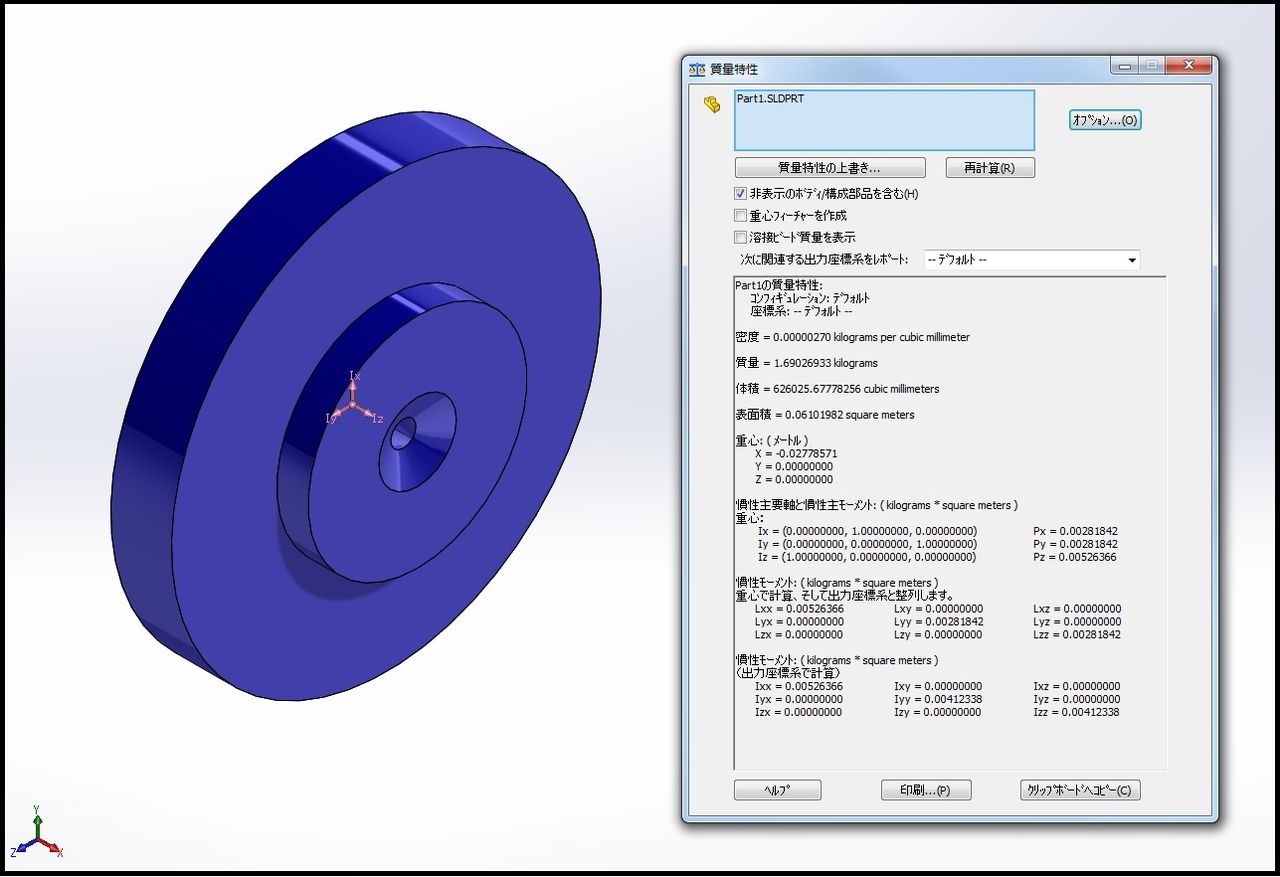1280x877 pixels.
Task: Click the Lxx = 0.00526366 value
Action: pyautogui.click(x=799, y=609)
